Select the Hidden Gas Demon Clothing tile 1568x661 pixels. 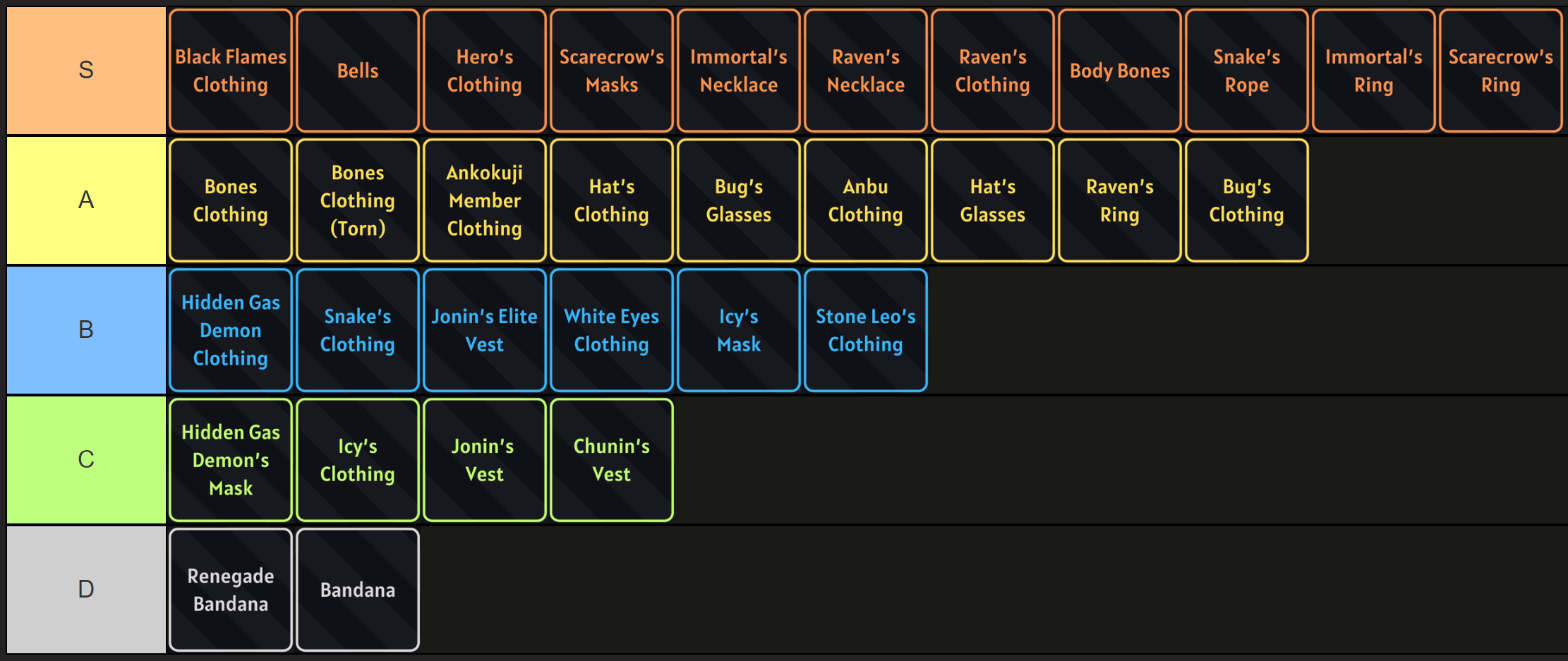(231, 330)
